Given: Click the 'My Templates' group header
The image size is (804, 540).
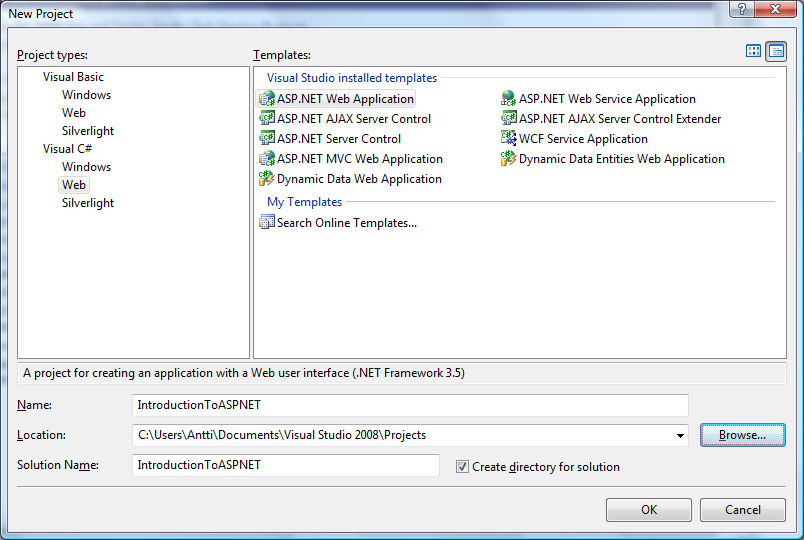Looking at the screenshot, I should pos(304,202).
